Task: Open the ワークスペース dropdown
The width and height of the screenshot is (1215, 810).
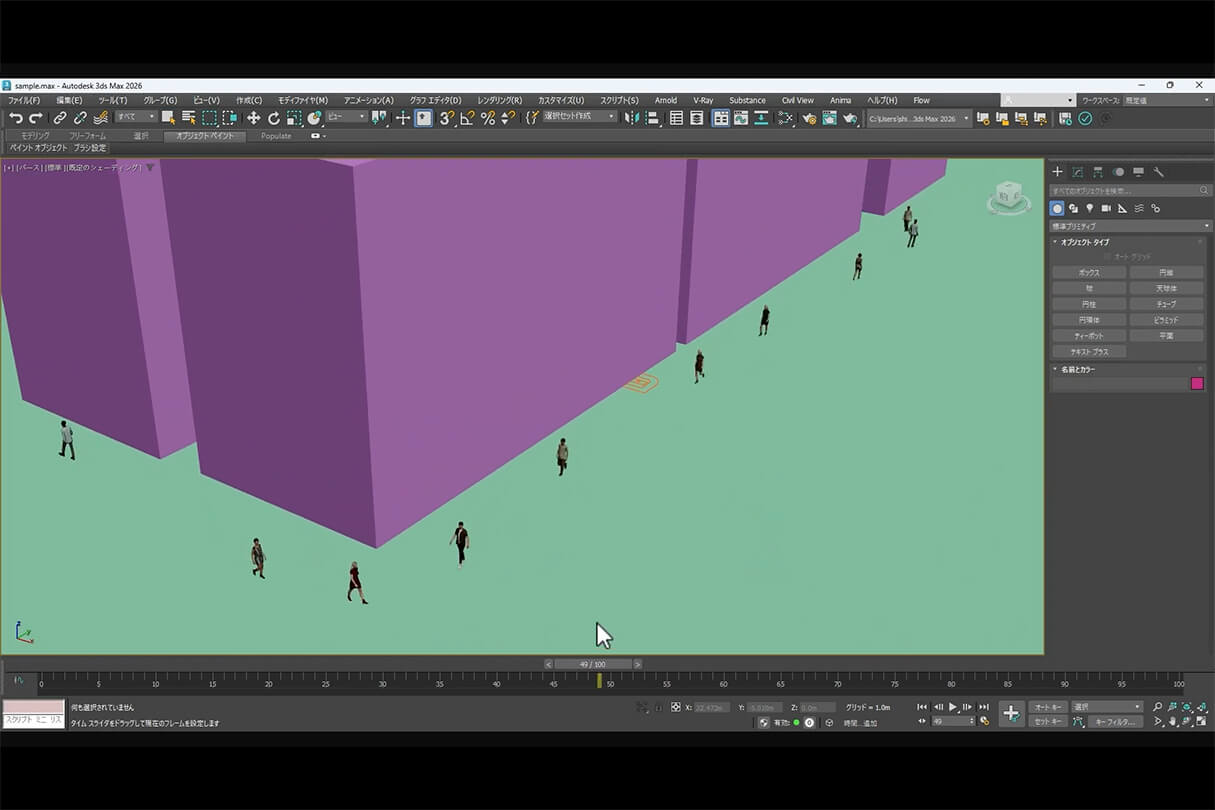Action: (x=1165, y=100)
